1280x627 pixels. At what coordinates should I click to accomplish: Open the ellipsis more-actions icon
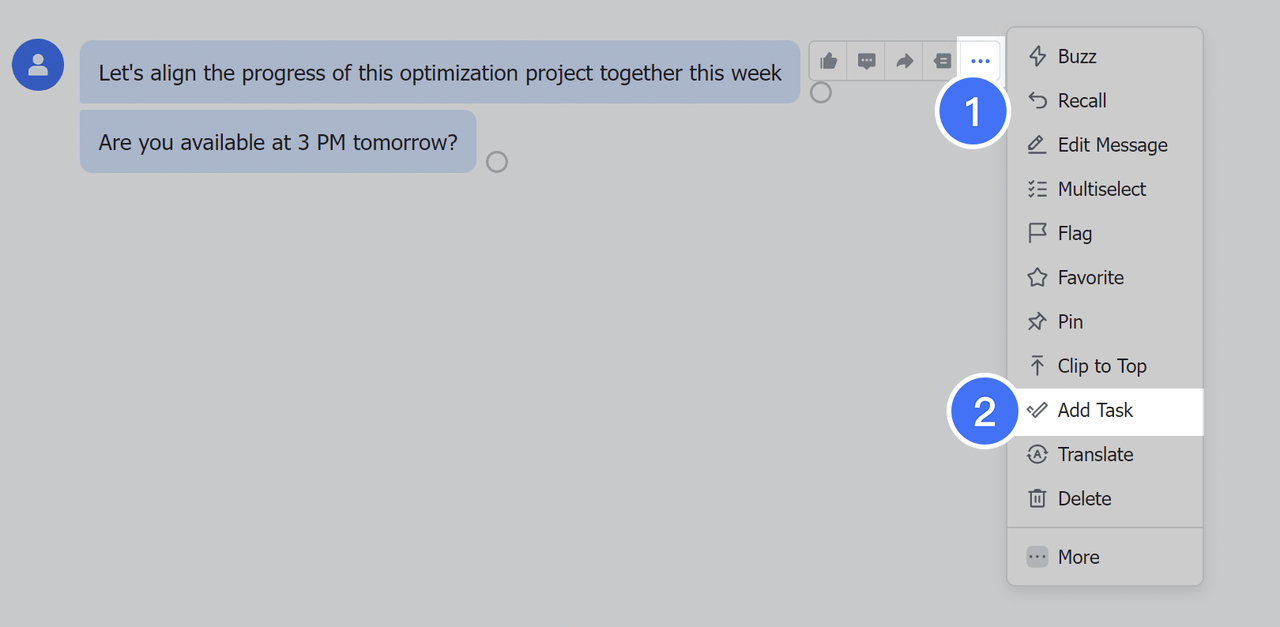[980, 60]
